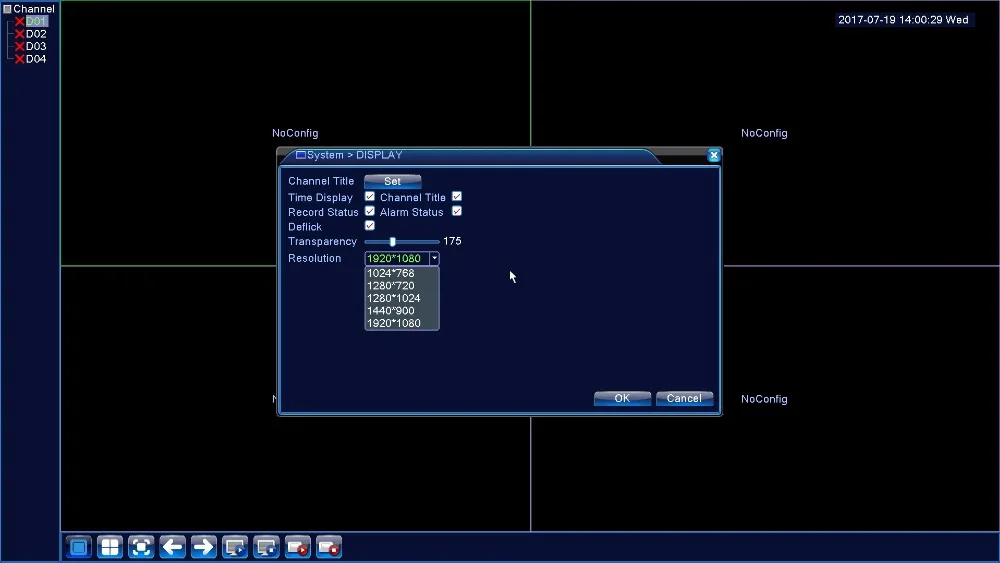Close the DISPLAY dialog
1000x563 pixels.
(x=714, y=155)
